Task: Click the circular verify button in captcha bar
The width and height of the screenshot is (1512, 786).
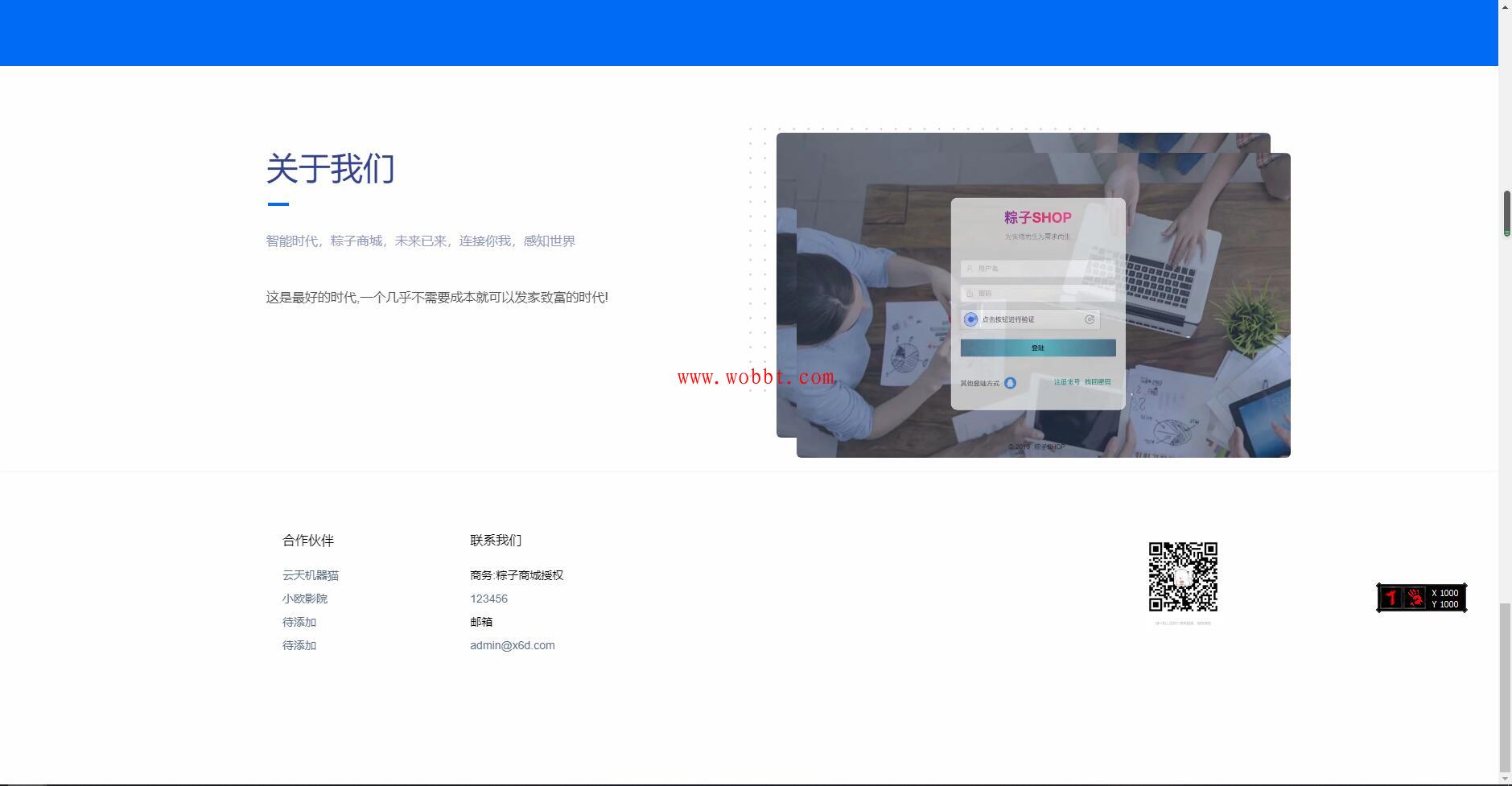Action: pyautogui.click(x=970, y=319)
